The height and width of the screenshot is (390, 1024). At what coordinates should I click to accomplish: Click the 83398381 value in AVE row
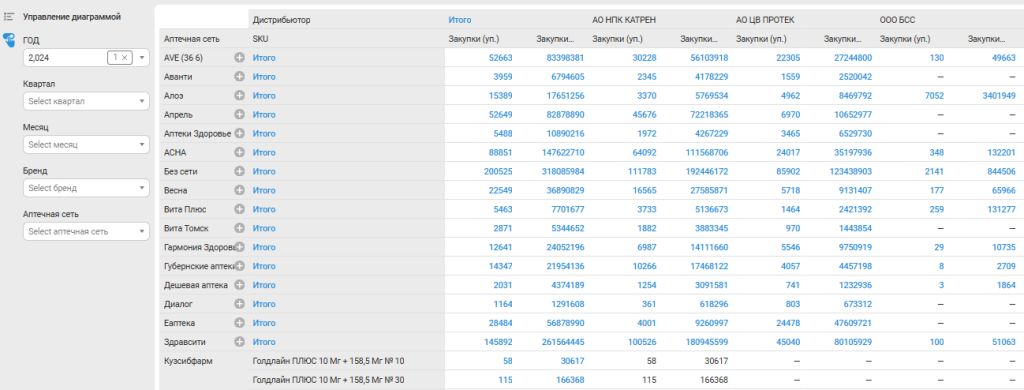(565, 57)
